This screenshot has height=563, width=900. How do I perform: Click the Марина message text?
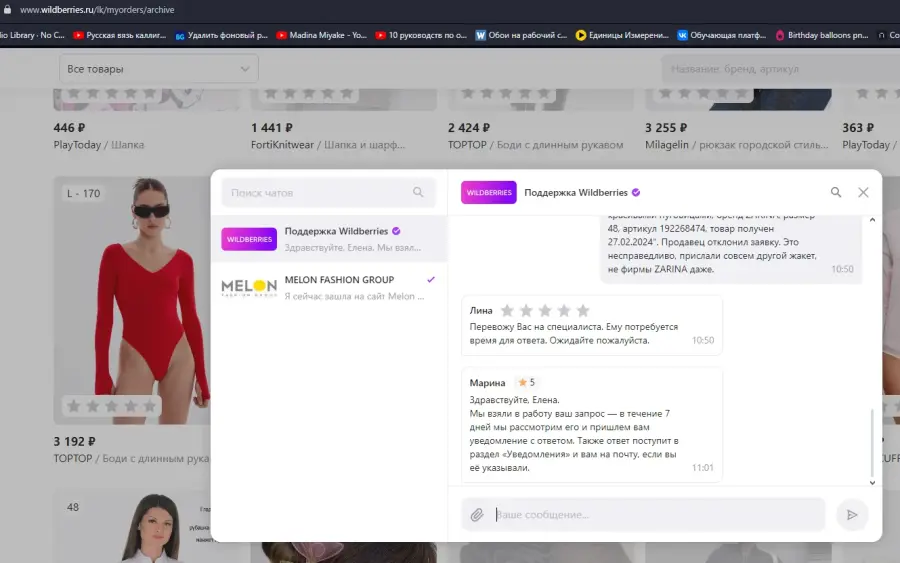(x=574, y=434)
